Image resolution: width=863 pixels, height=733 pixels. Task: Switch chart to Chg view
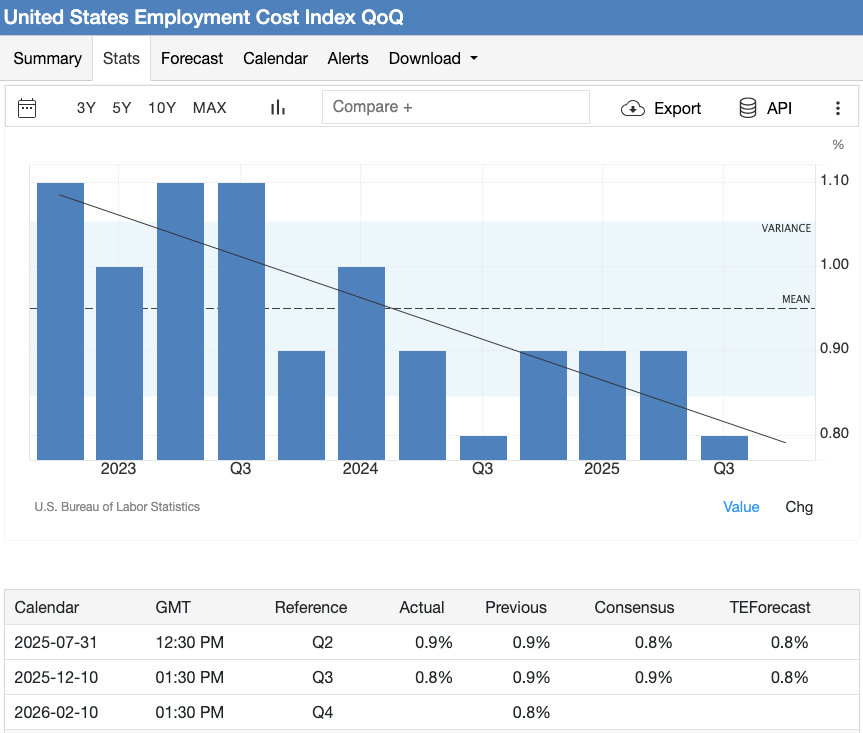point(799,507)
